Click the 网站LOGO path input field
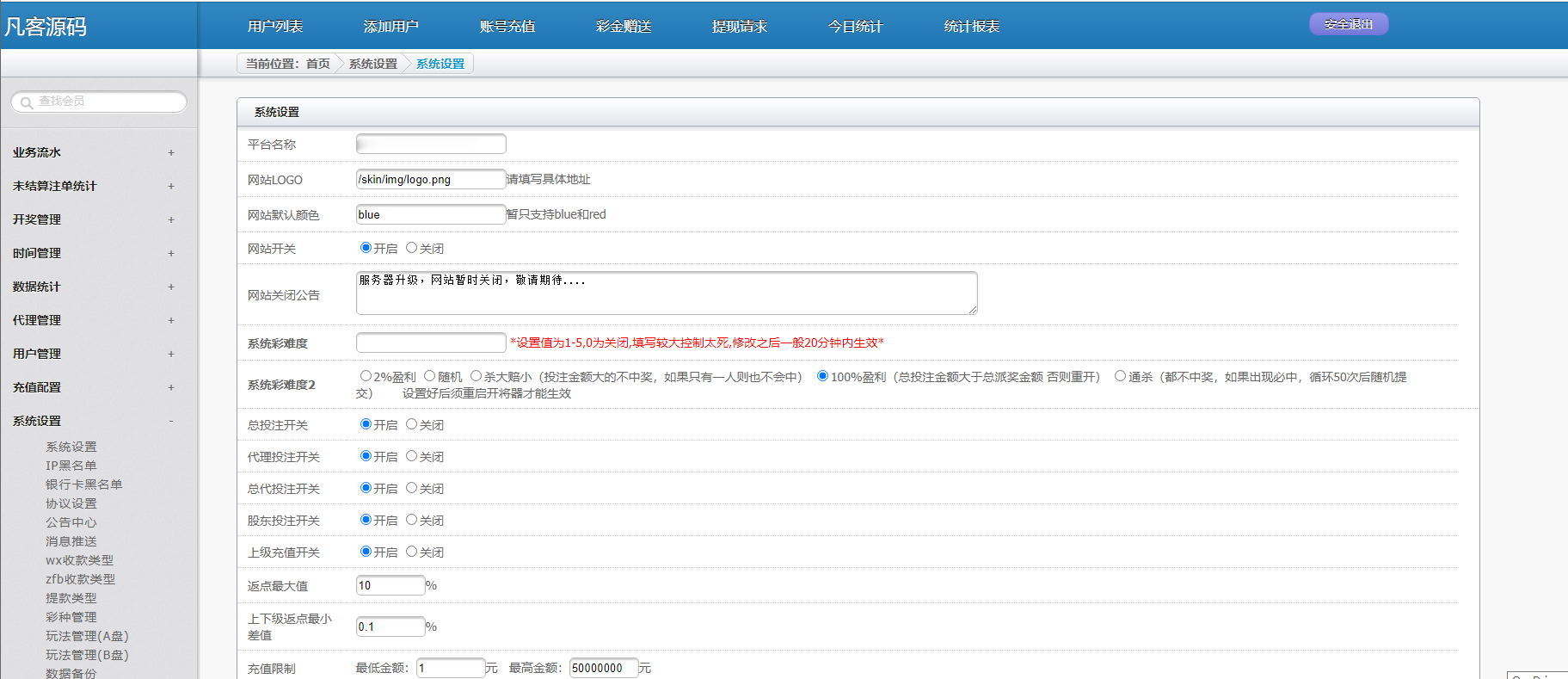Image resolution: width=1568 pixels, height=679 pixels. pos(431,179)
